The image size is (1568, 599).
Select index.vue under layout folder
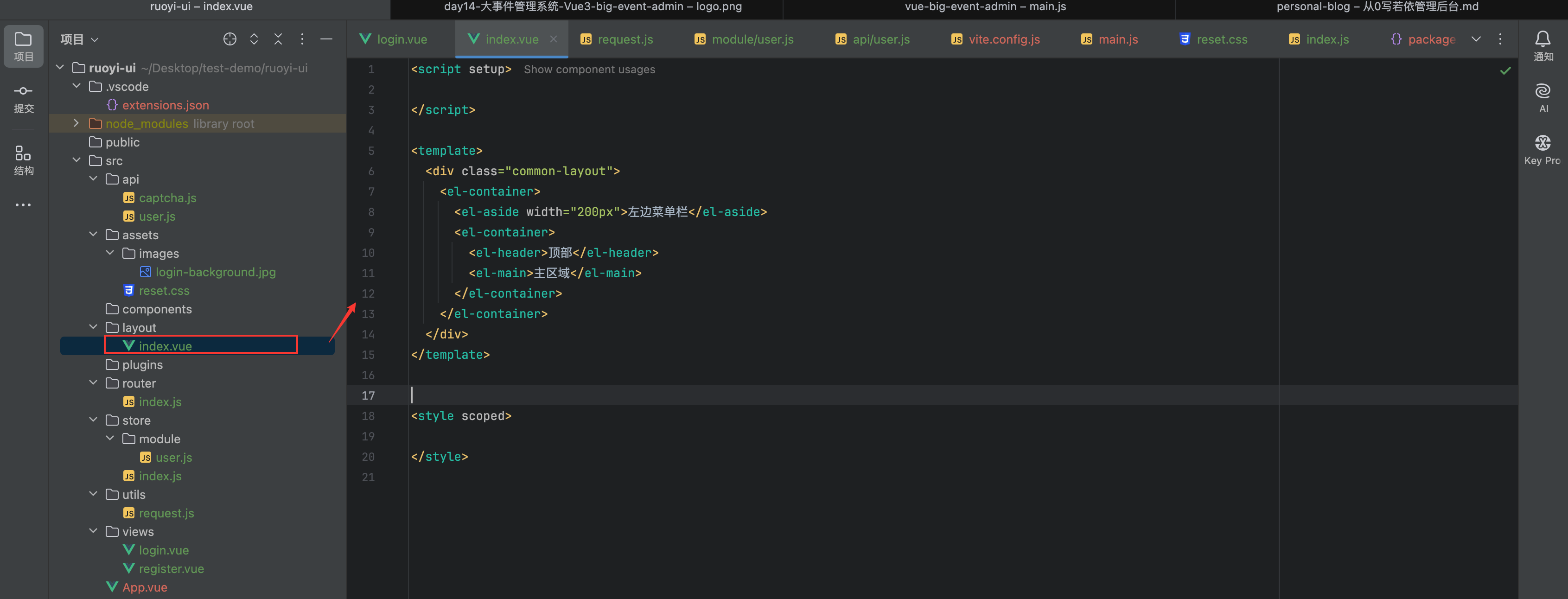pyautogui.click(x=165, y=346)
